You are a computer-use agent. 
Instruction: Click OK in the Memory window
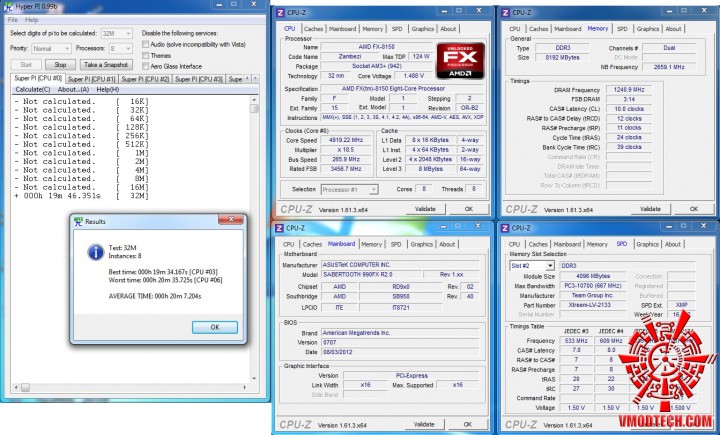(x=694, y=209)
